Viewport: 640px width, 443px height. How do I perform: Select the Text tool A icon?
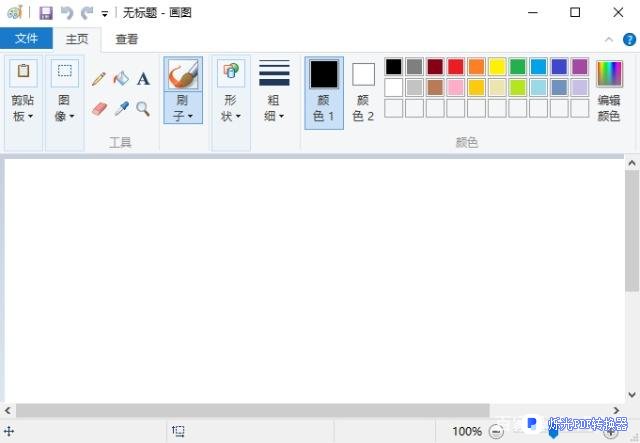point(143,78)
